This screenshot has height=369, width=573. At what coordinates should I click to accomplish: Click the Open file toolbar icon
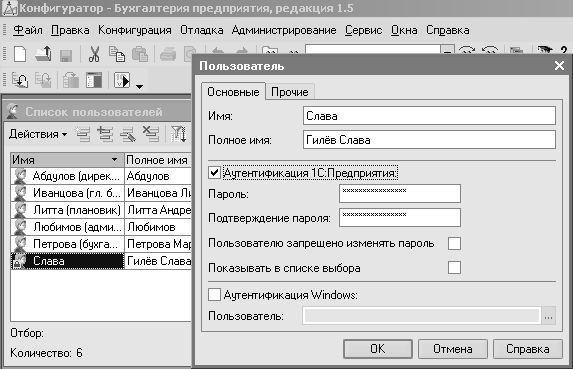pos(43,54)
